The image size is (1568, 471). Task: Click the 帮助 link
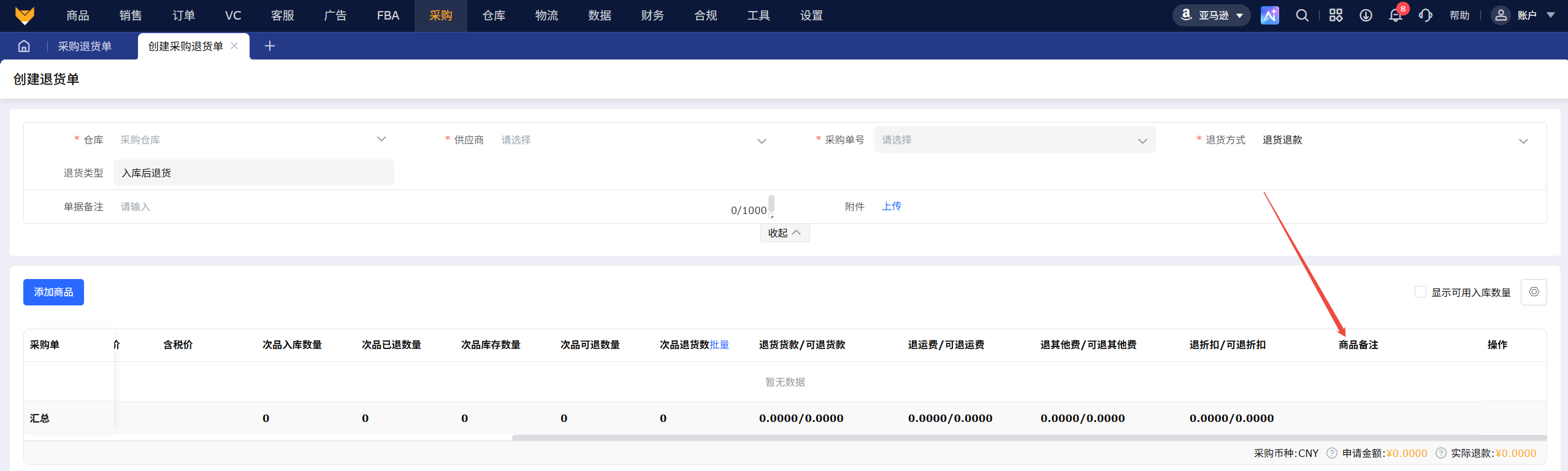(x=1459, y=15)
